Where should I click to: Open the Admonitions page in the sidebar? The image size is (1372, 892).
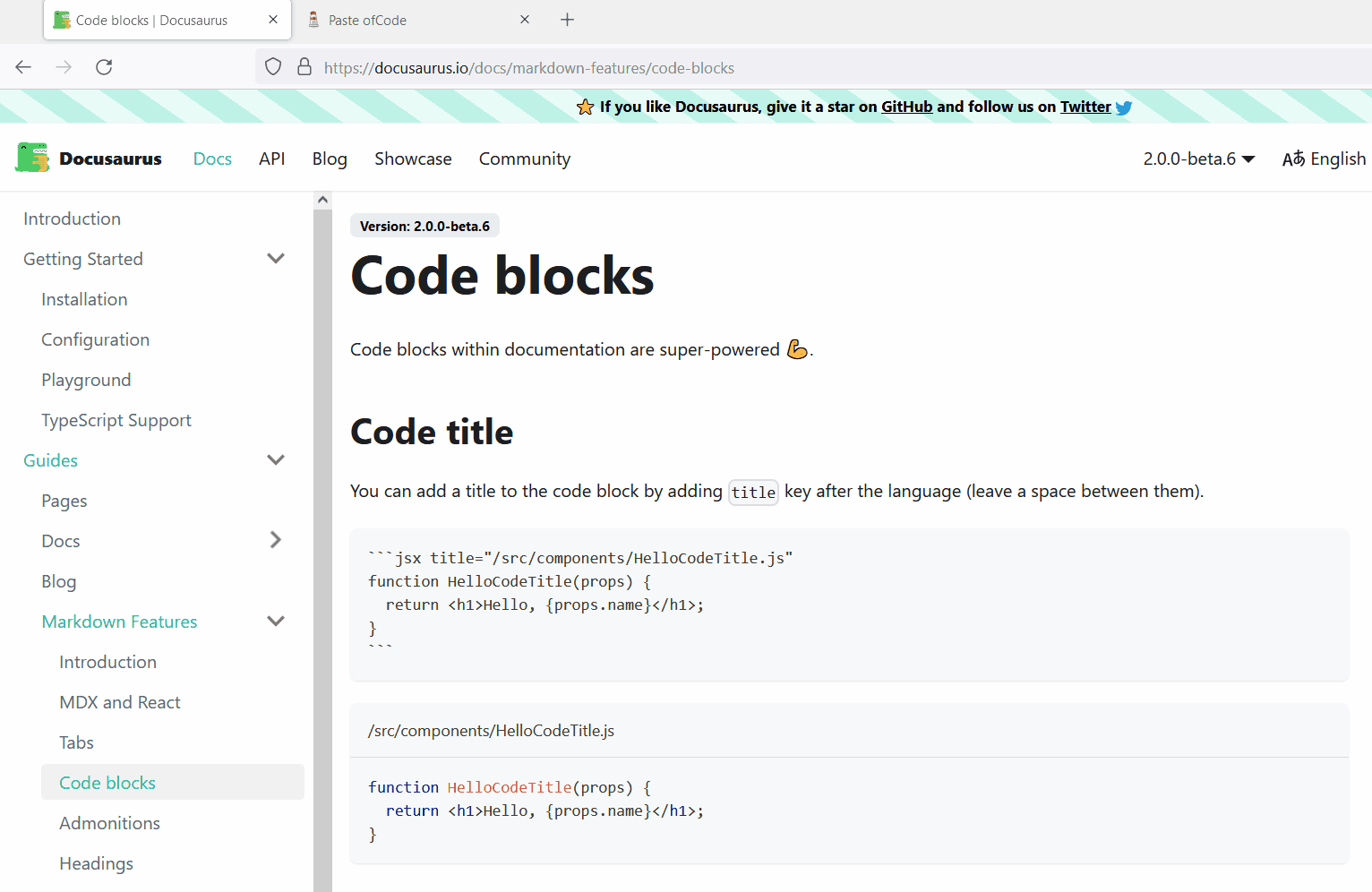pyautogui.click(x=109, y=822)
